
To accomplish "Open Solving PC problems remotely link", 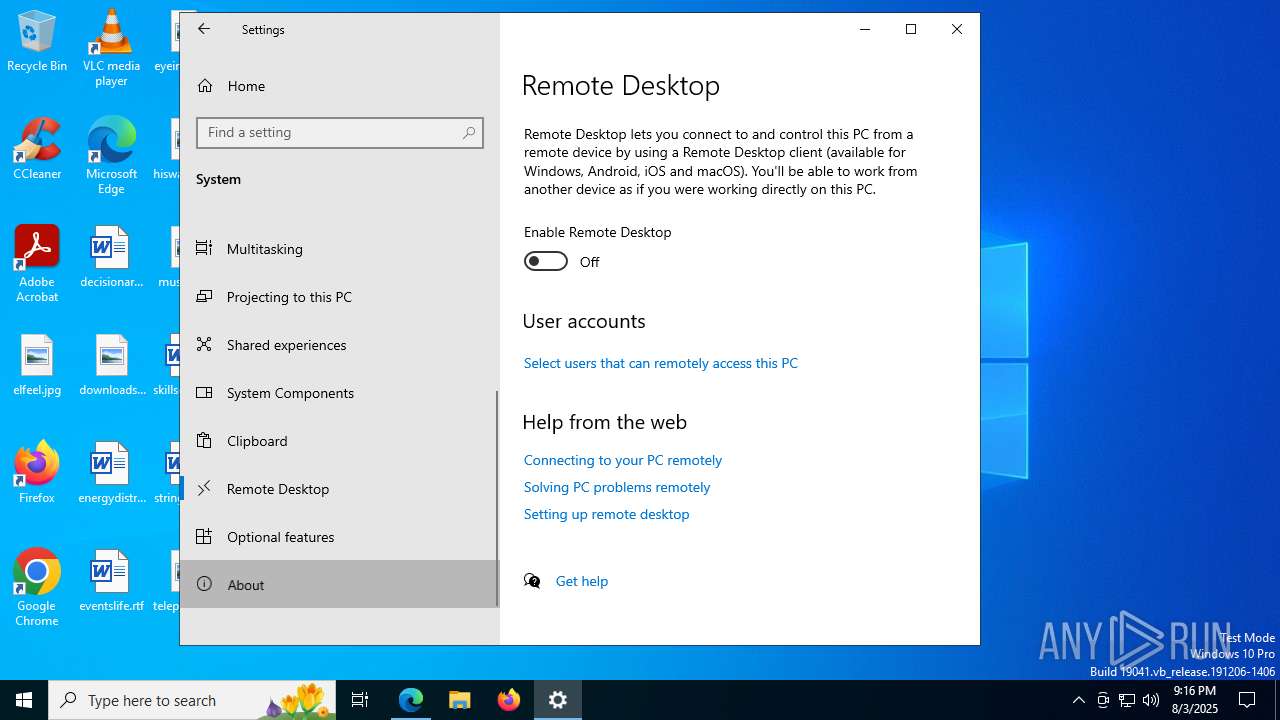I will [x=617, y=487].
